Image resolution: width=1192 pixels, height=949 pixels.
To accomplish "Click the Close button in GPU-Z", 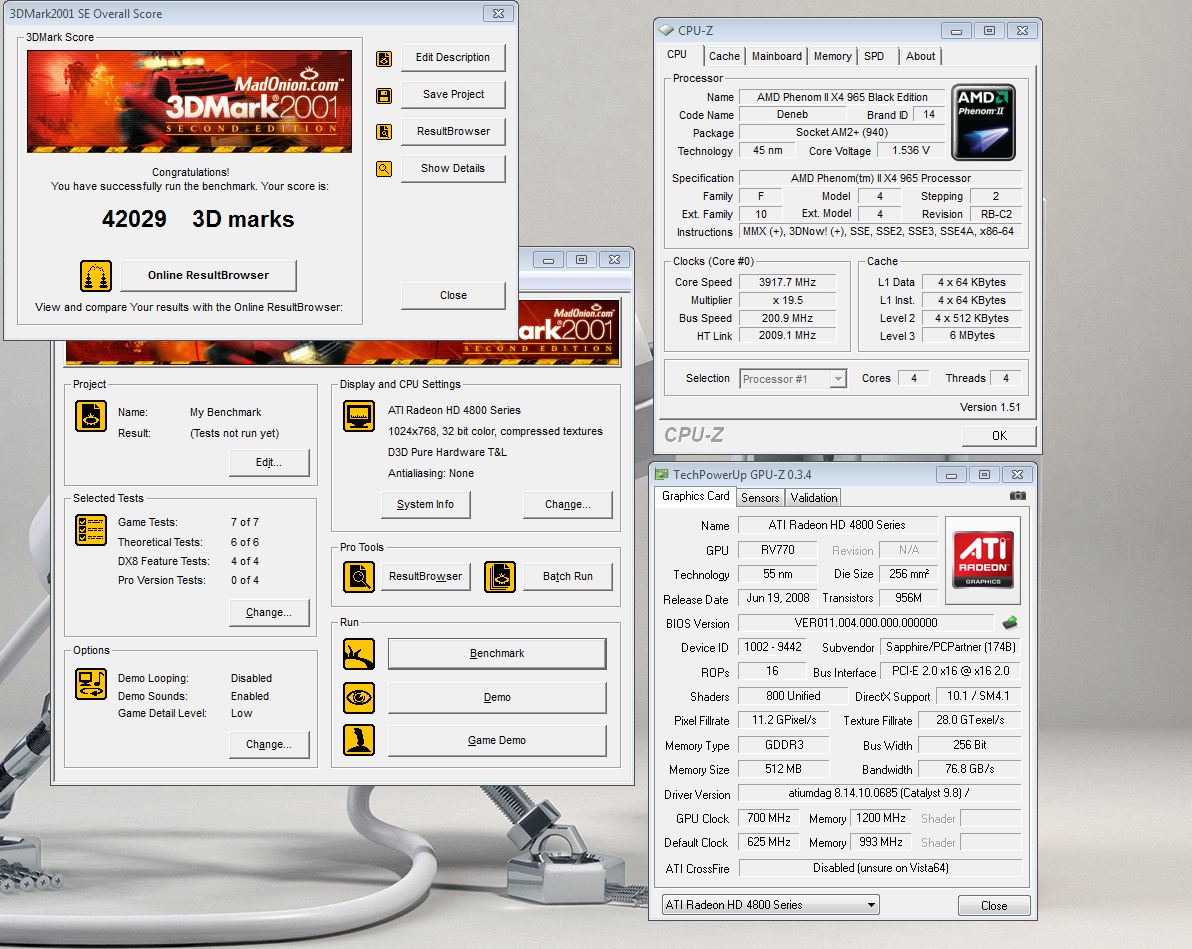I will coord(994,906).
